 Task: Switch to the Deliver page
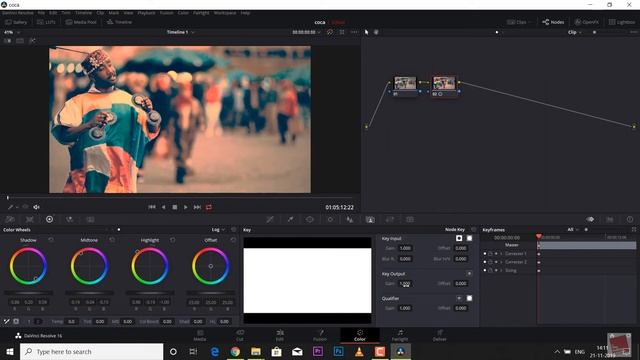[439, 335]
